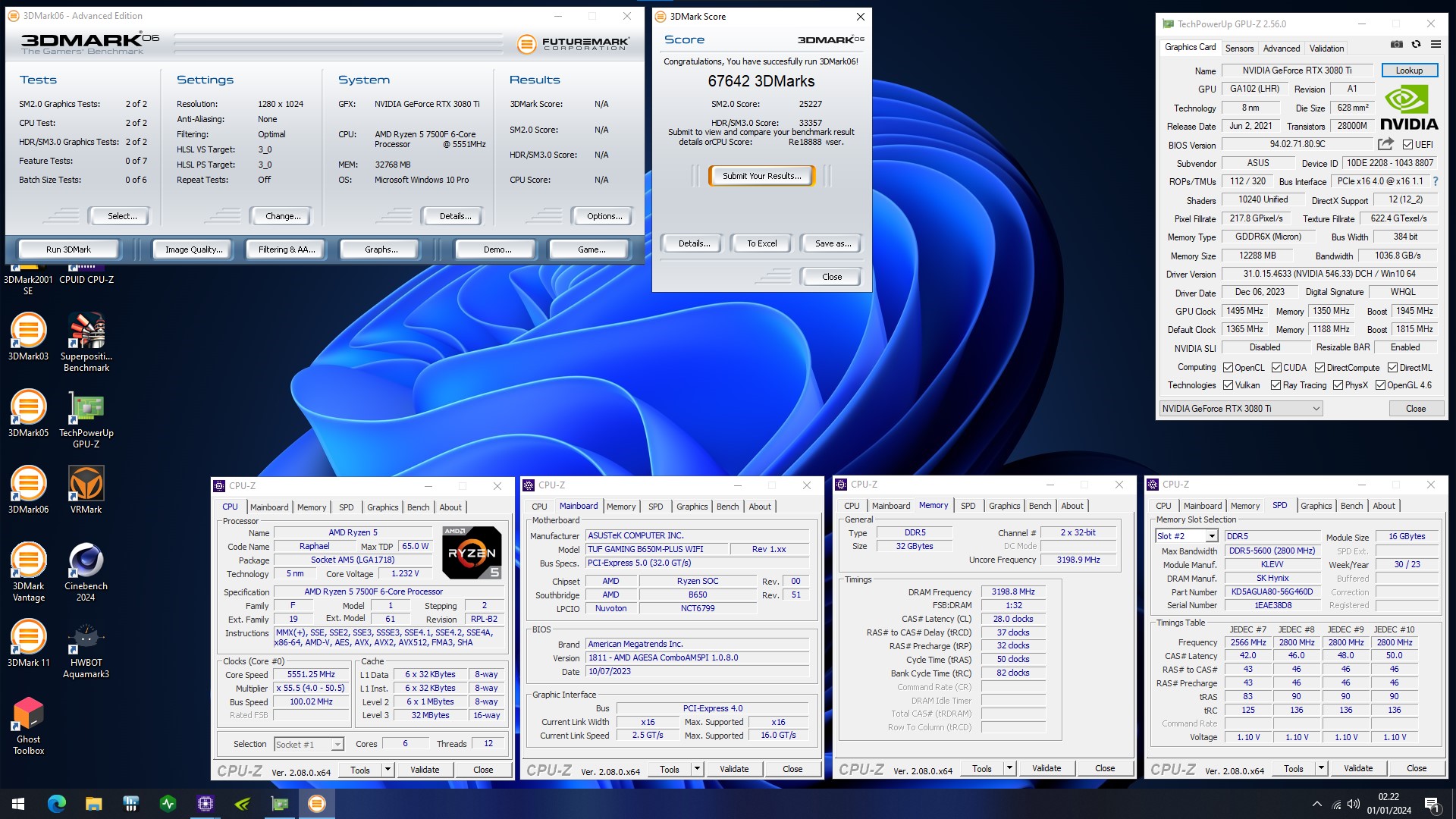Click Validate in CPU-Z SPD window
This screenshot has height=819, width=1456.
[x=1357, y=768]
